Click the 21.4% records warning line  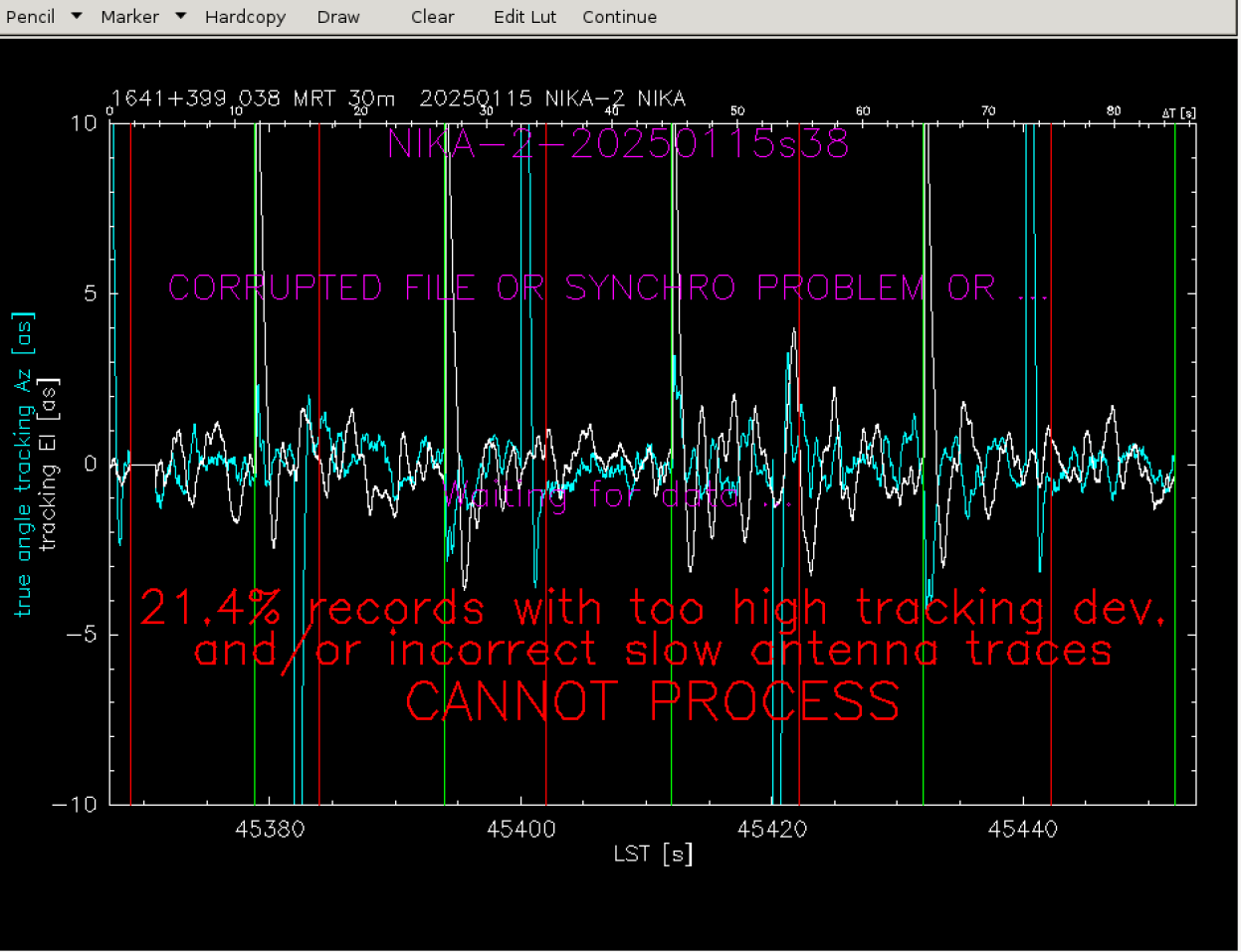coord(652,608)
